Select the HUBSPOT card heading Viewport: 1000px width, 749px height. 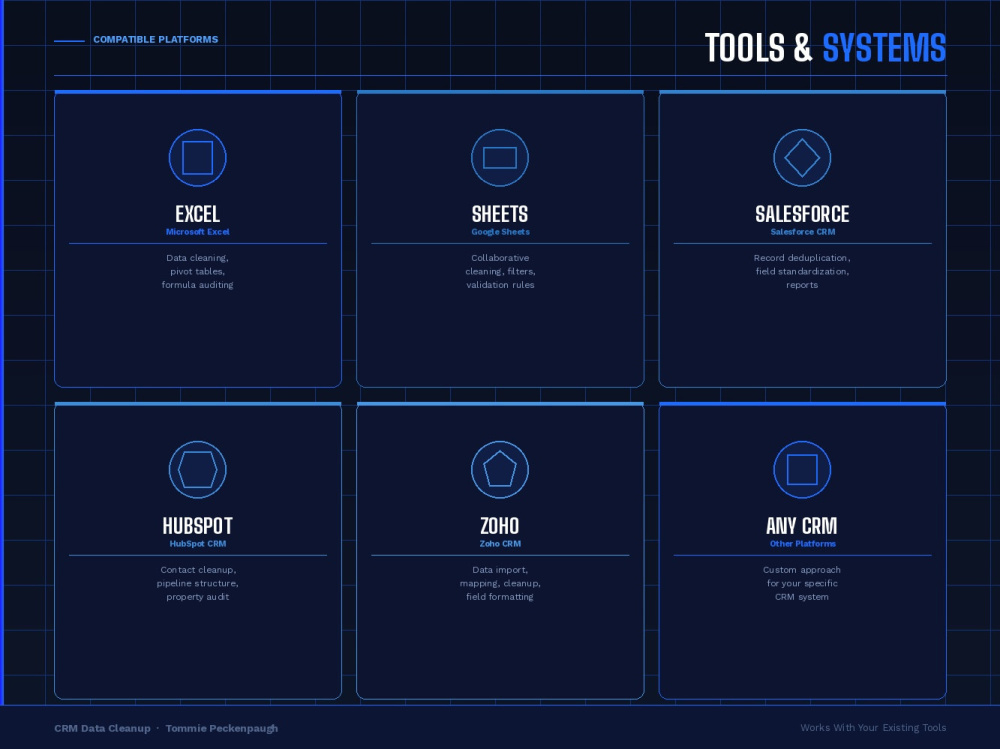(198, 526)
